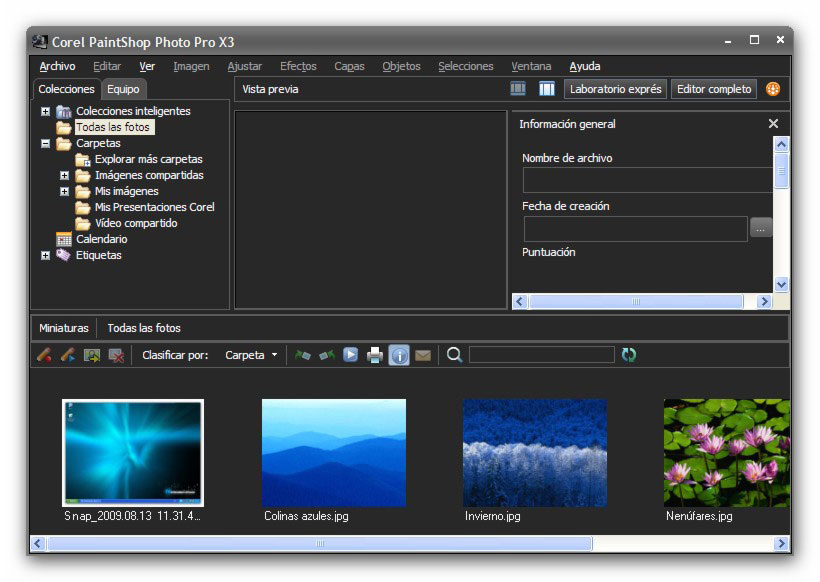Image resolution: width=820 pixels, height=582 pixels.
Task: Collapse the Carpetas tree node
Action: (45, 143)
